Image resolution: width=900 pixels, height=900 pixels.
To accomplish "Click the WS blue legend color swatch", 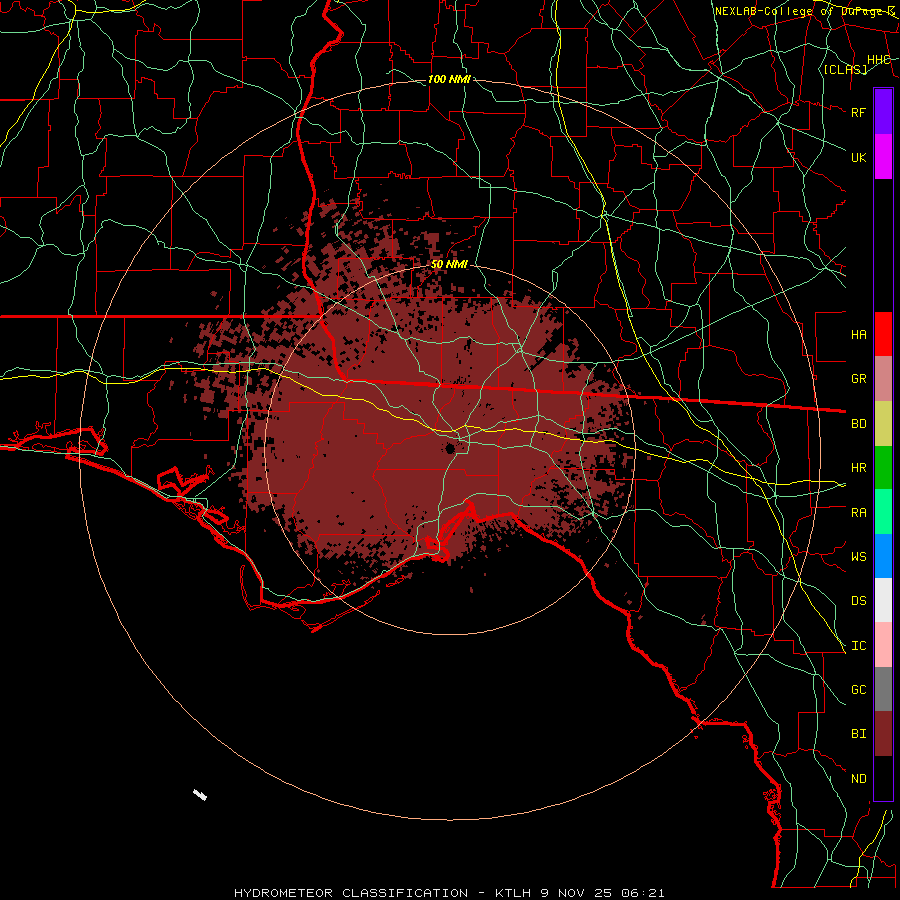I will click(x=883, y=556).
